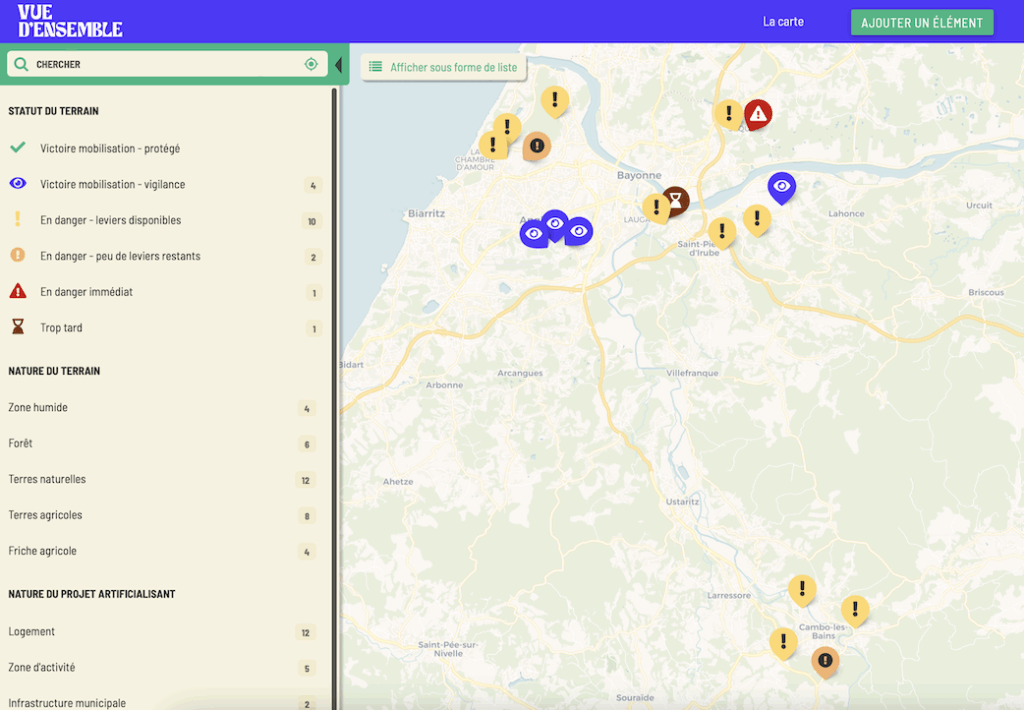Click the 'Ajouter un élément' button
Viewport: 1024px width, 710px height.
(x=922, y=22)
